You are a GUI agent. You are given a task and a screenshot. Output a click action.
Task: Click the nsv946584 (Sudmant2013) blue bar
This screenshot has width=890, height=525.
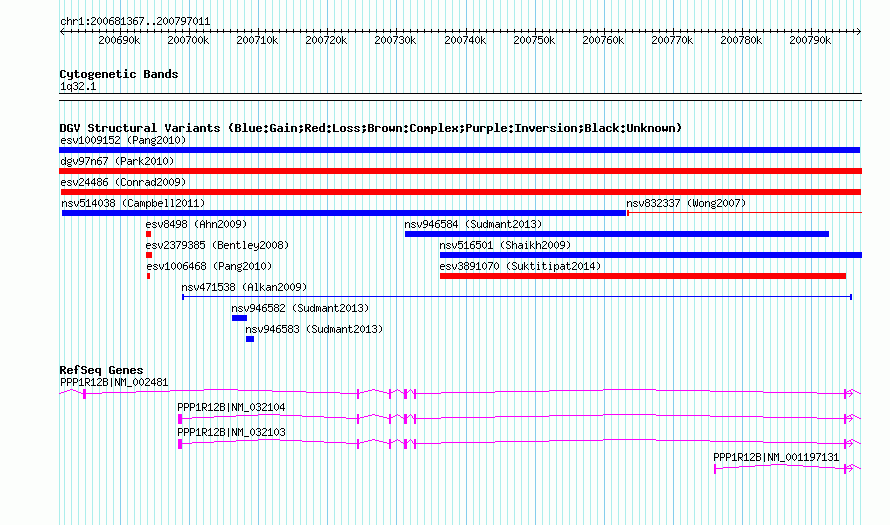[616, 234]
